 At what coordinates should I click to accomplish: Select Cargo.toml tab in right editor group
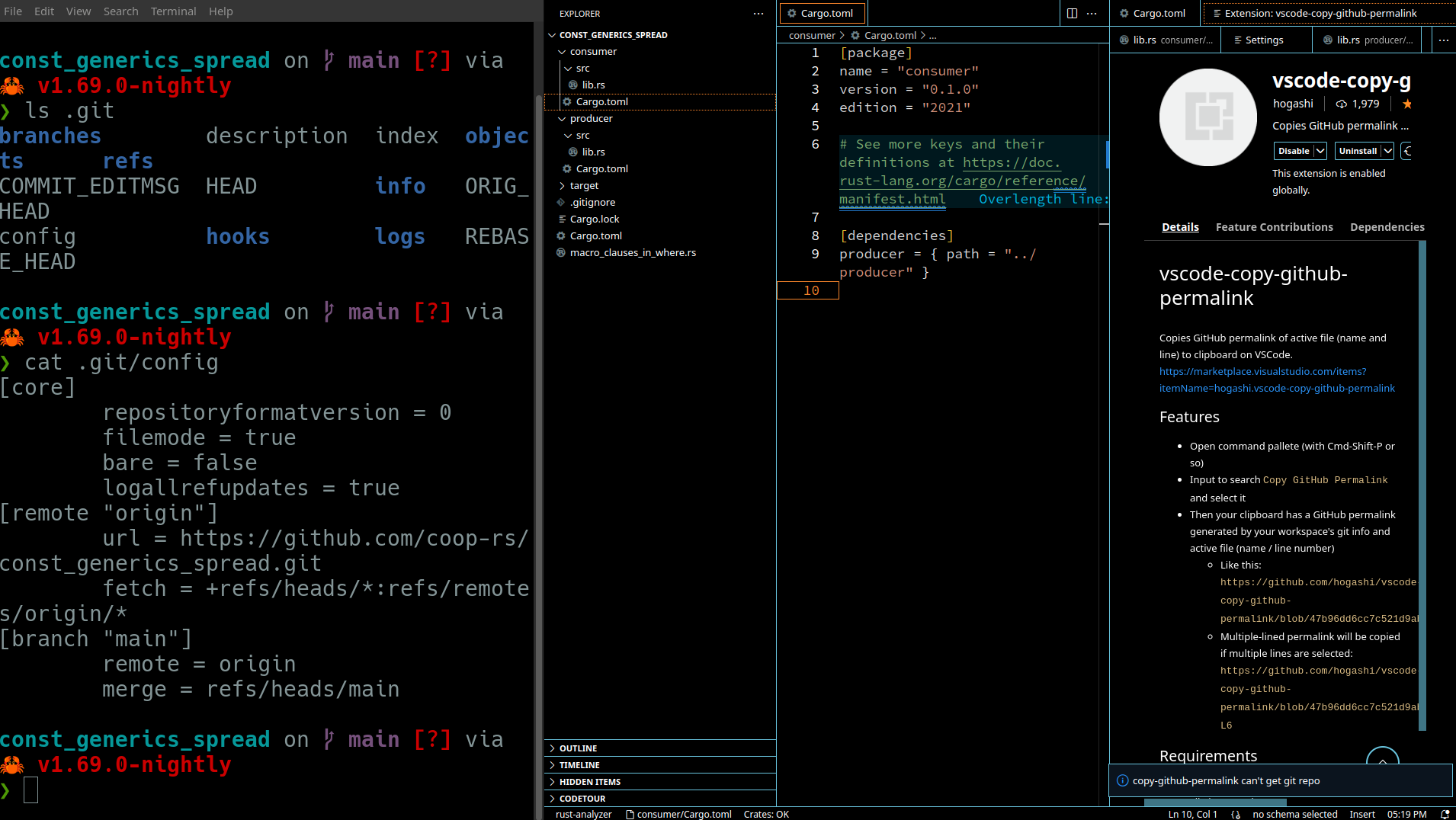point(1153,14)
